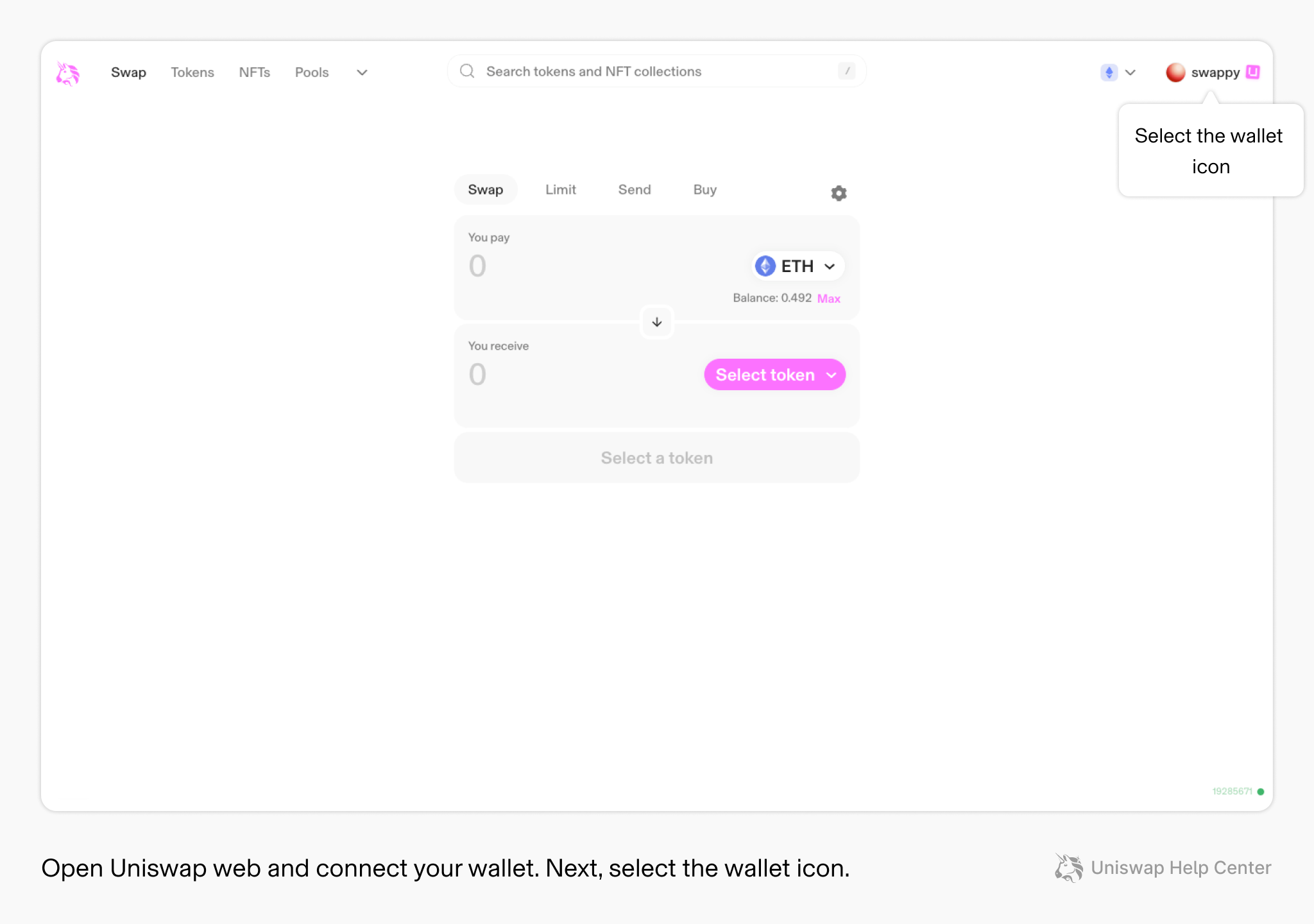This screenshot has width=1314, height=924.
Task: Click the Balance: 0.492 text
Action: pos(772,298)
